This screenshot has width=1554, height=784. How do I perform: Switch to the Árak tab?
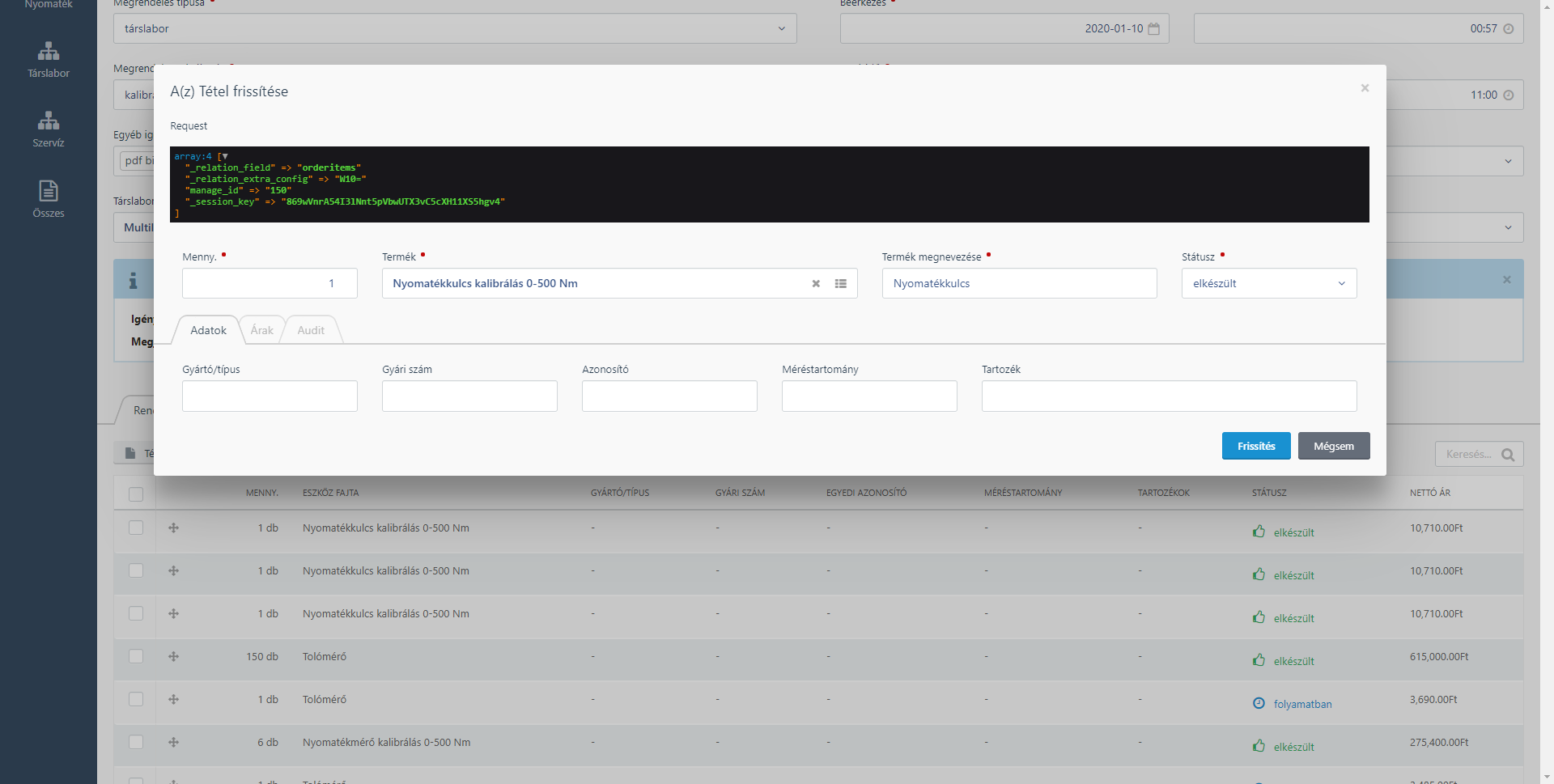coord(261,329)
